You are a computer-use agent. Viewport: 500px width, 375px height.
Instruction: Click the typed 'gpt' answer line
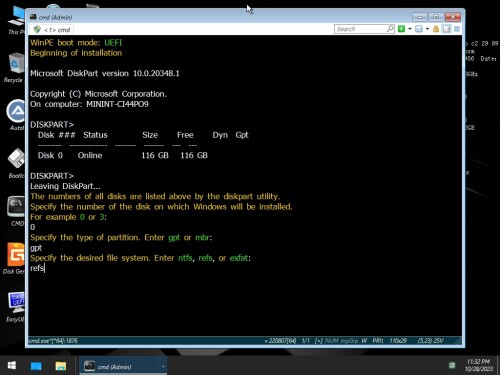[x=36, y=248]
